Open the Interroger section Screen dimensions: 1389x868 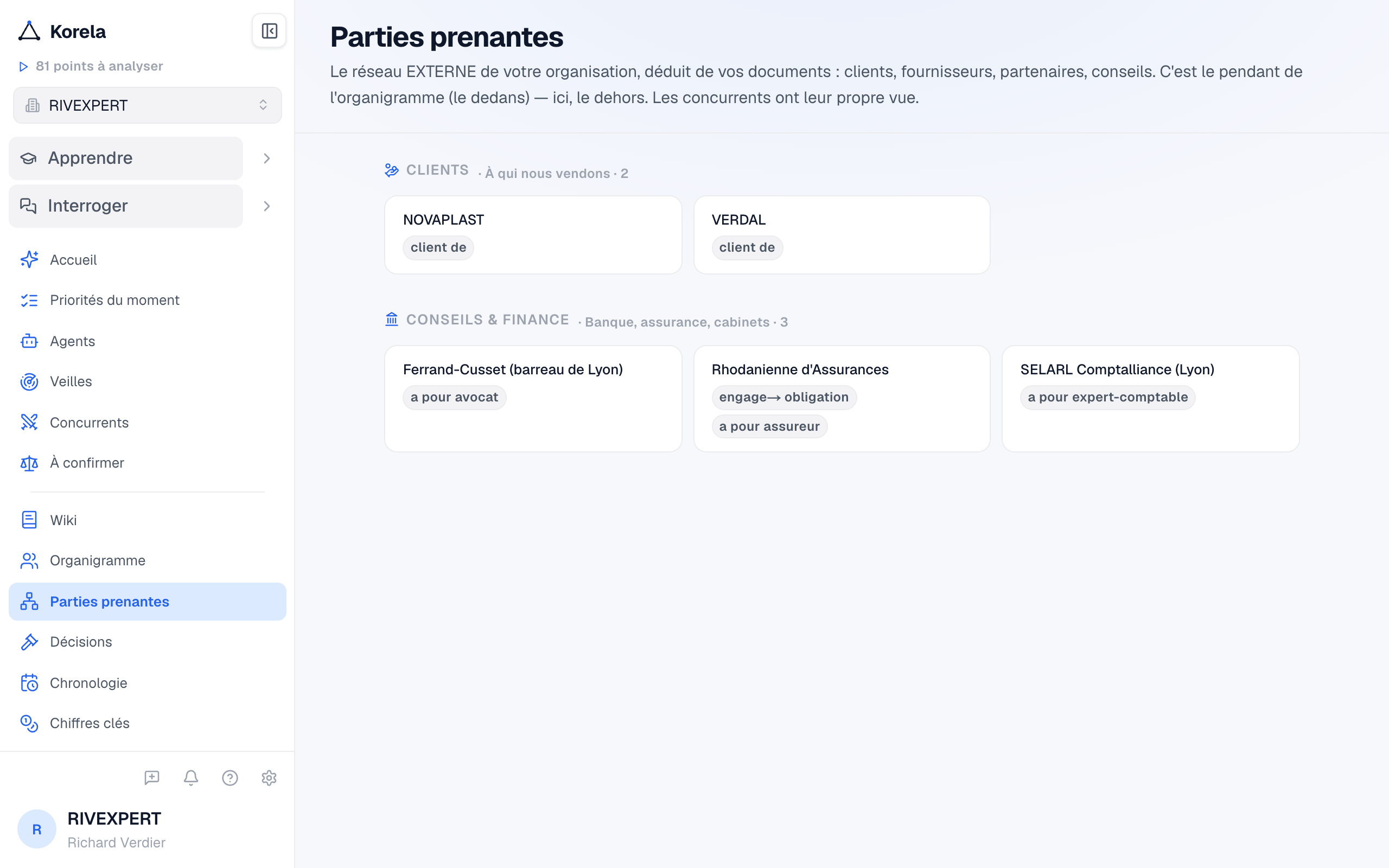coord(126,206)
